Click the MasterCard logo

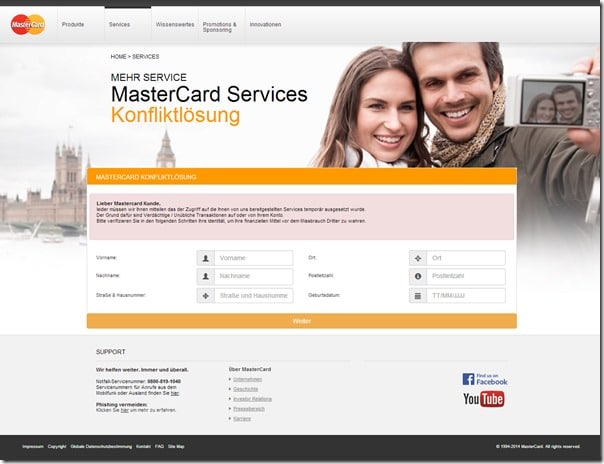pyautogui.click(x=28, y=25)
